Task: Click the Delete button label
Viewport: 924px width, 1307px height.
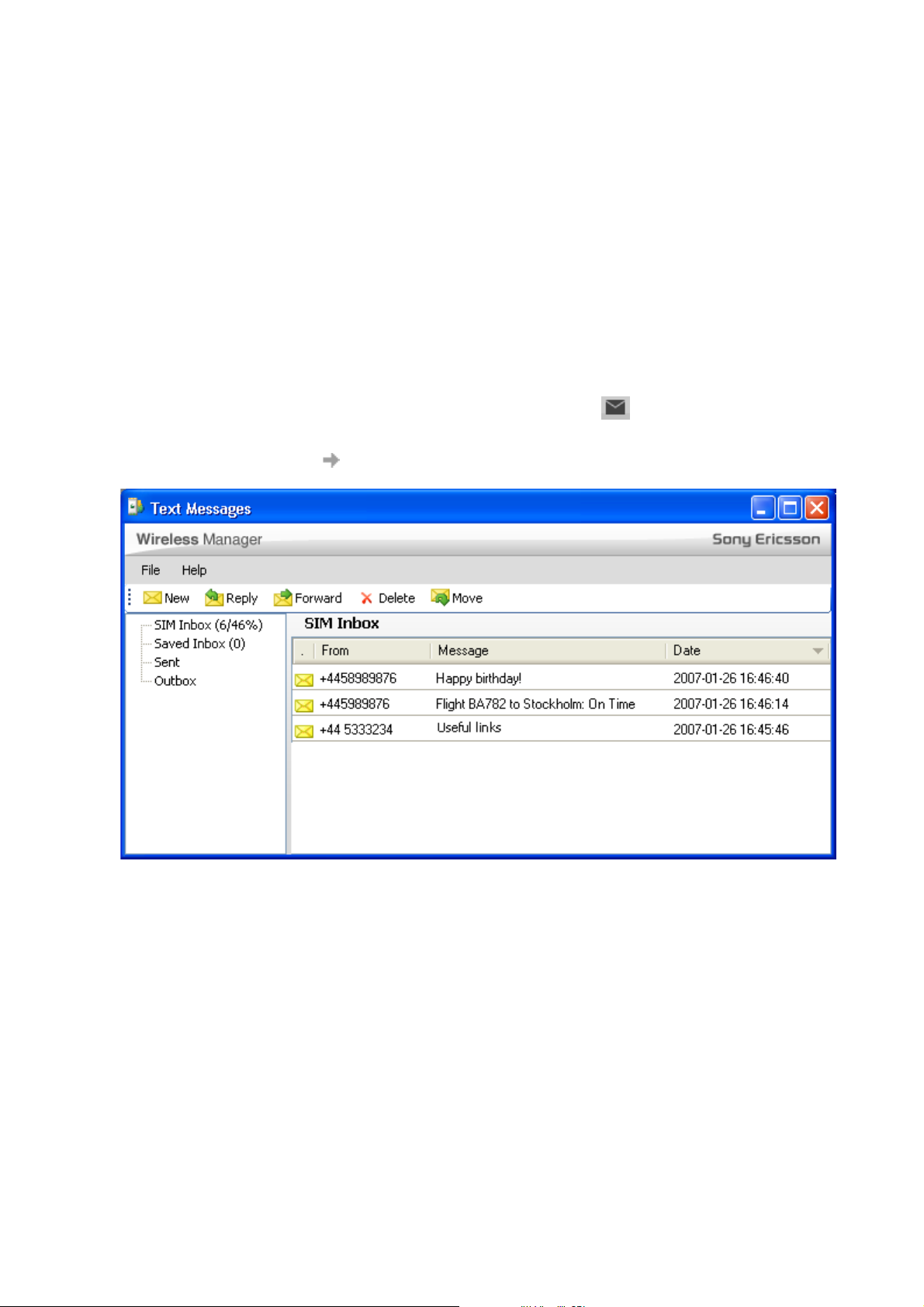Action: (396, 598)
